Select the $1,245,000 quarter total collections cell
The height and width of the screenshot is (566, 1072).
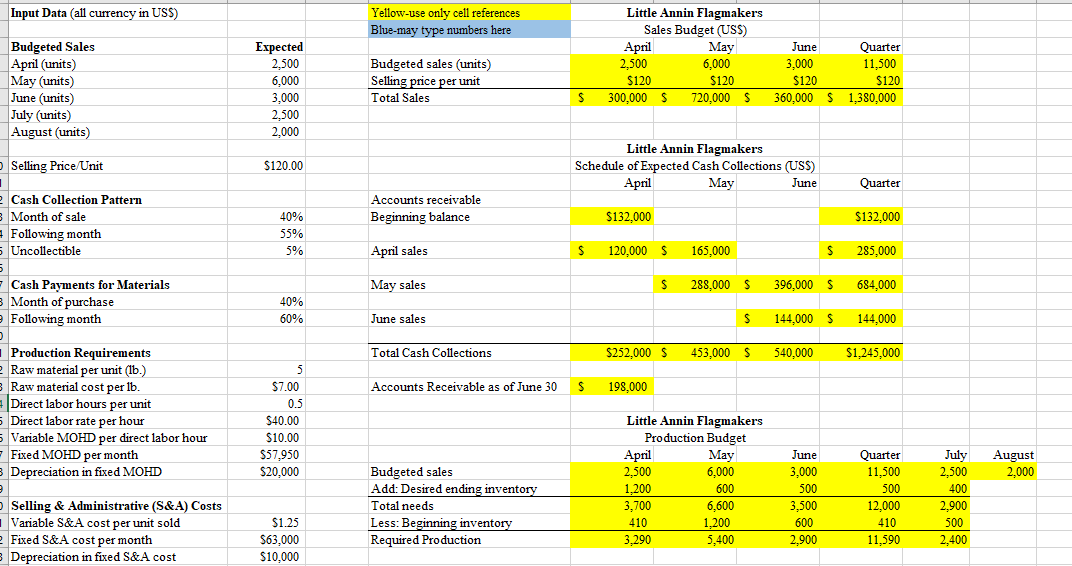[861, 353]
